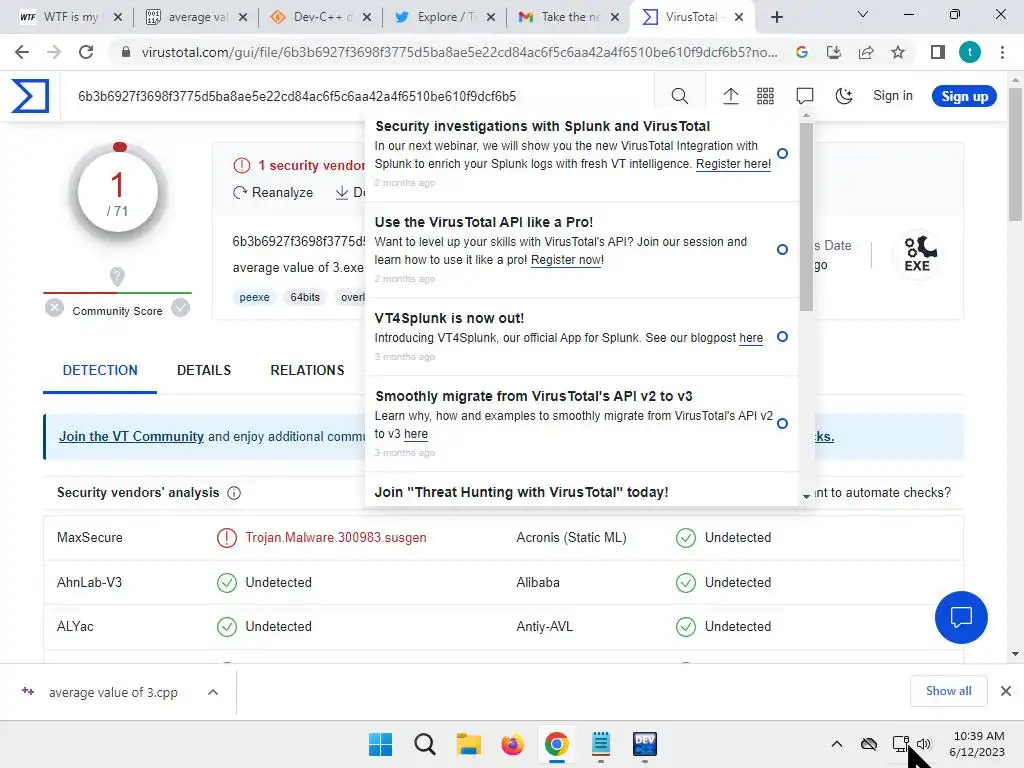
Task: Click the EXE file type icon
Action: [x=918, y=254]
